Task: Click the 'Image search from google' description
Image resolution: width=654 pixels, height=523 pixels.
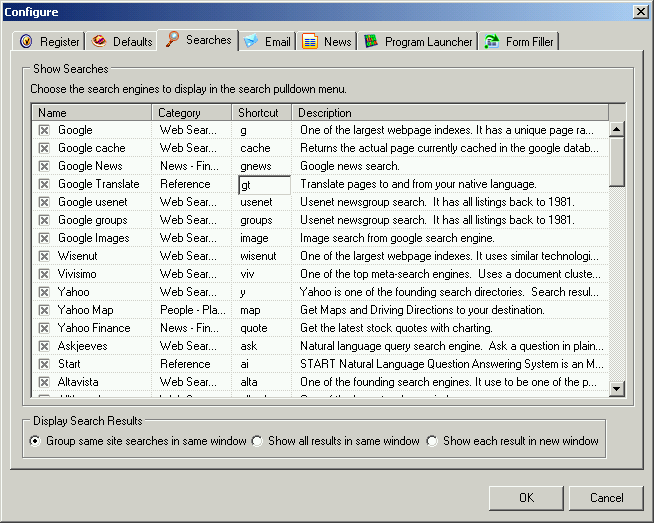Action: 397,238
